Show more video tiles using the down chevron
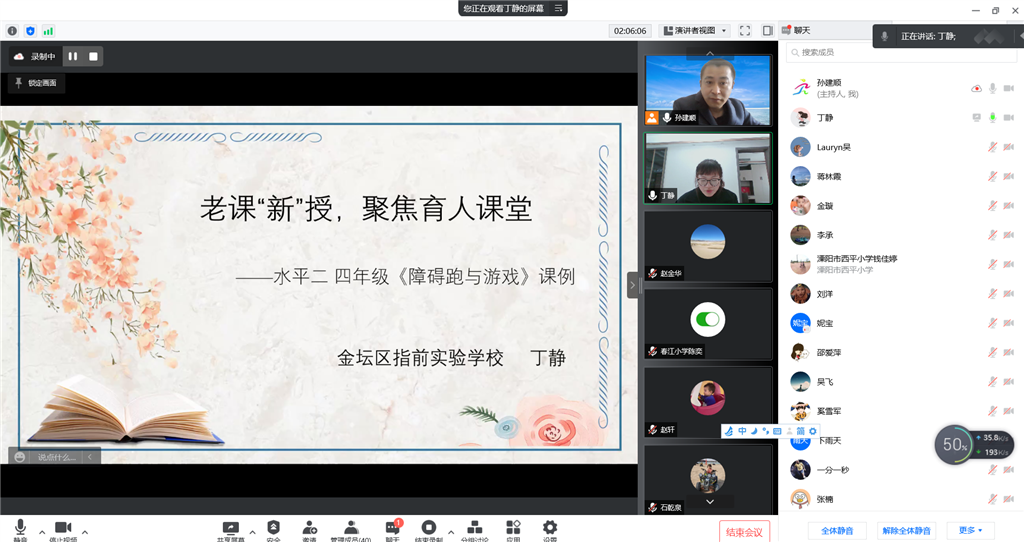Viewport: 1024px width, 542px height. (710, 502)
